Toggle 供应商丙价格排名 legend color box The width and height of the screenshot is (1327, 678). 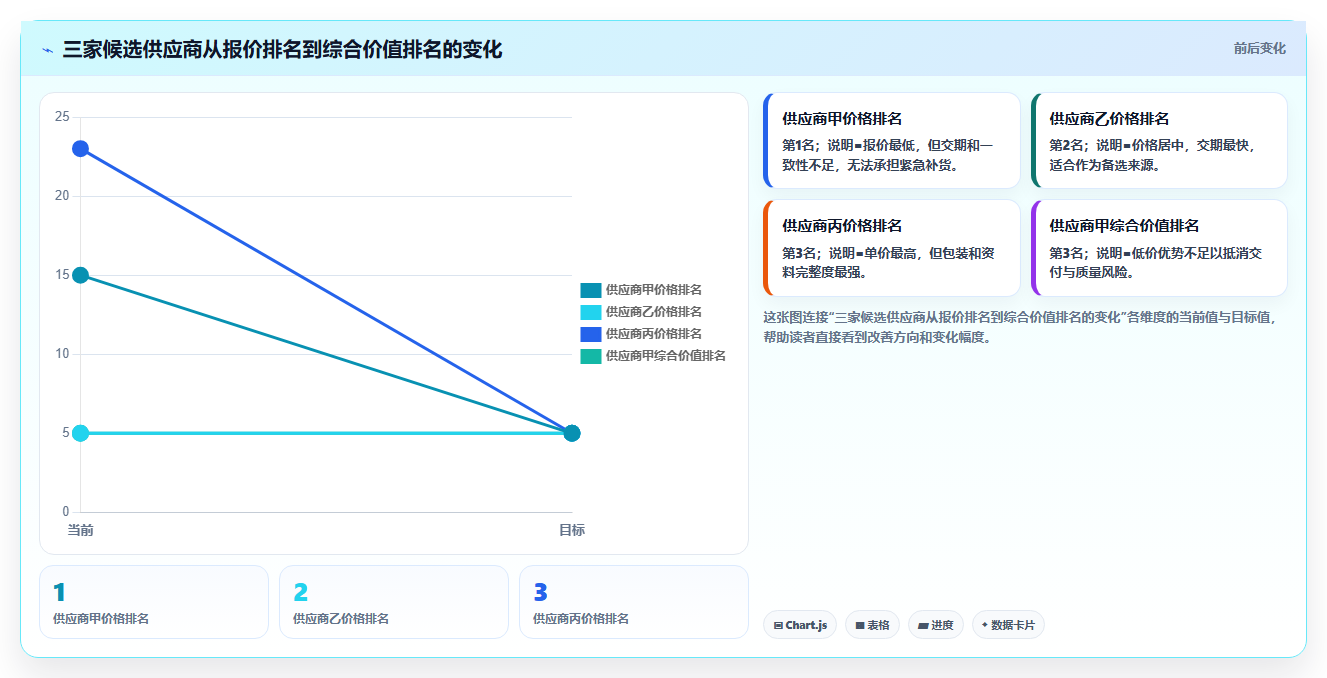pyautogui.click(x=590, y=334)
